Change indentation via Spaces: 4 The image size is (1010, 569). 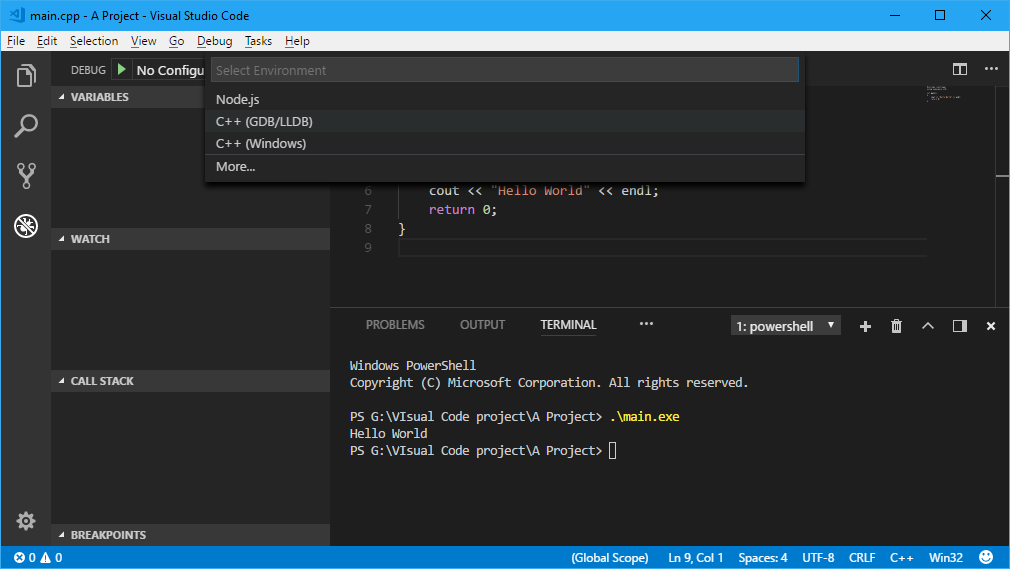click(x=763, y=557)
